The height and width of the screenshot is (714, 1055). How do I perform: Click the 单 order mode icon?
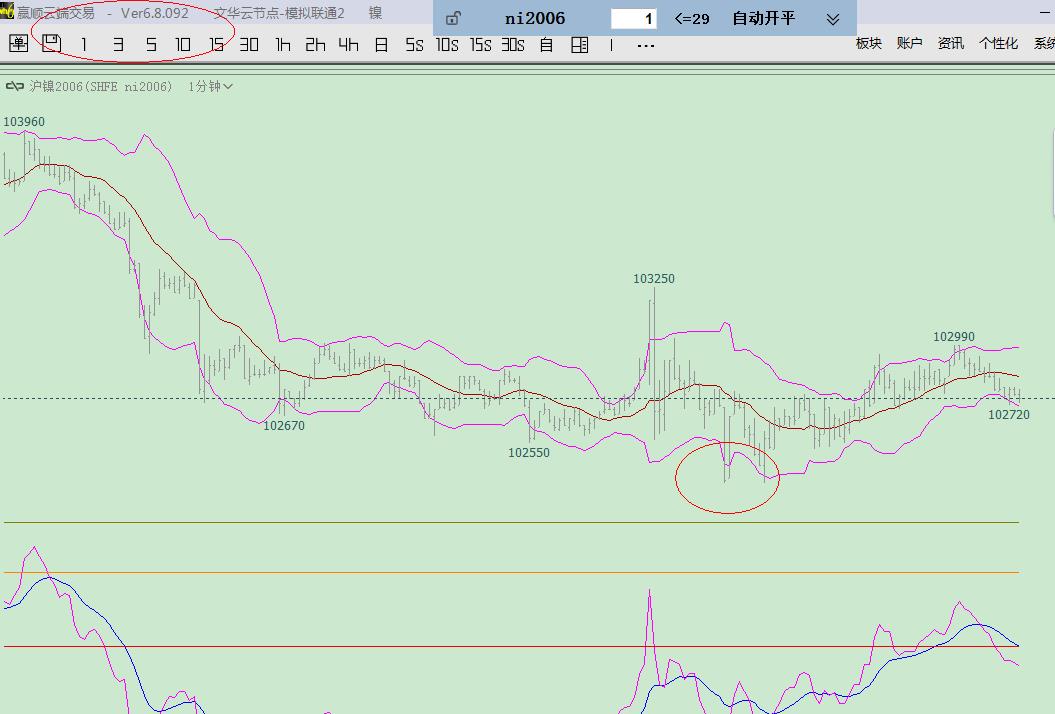(x=18, y=44)
